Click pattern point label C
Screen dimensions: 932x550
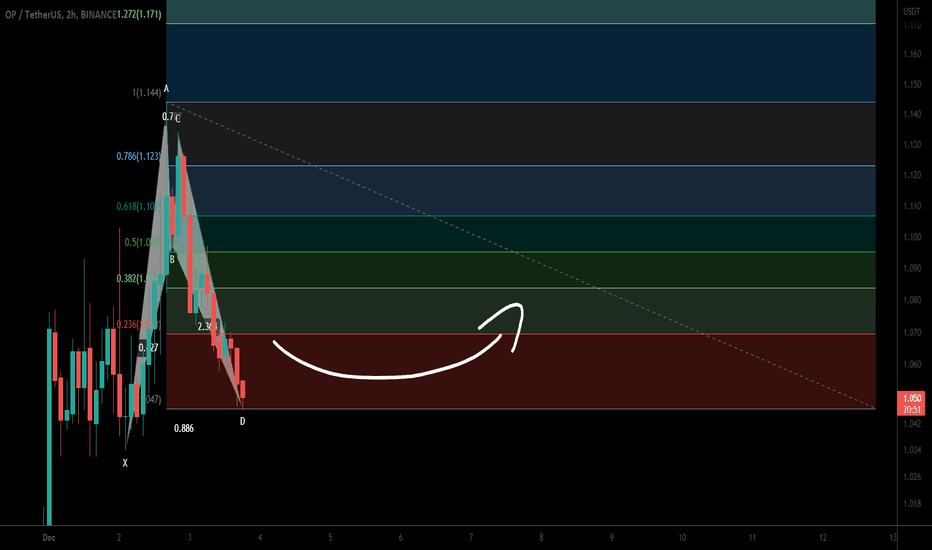[x=178, y=119]
